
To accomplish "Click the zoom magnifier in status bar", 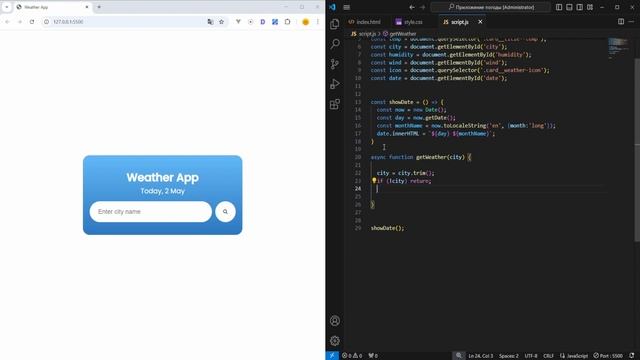I will point(459,356).
